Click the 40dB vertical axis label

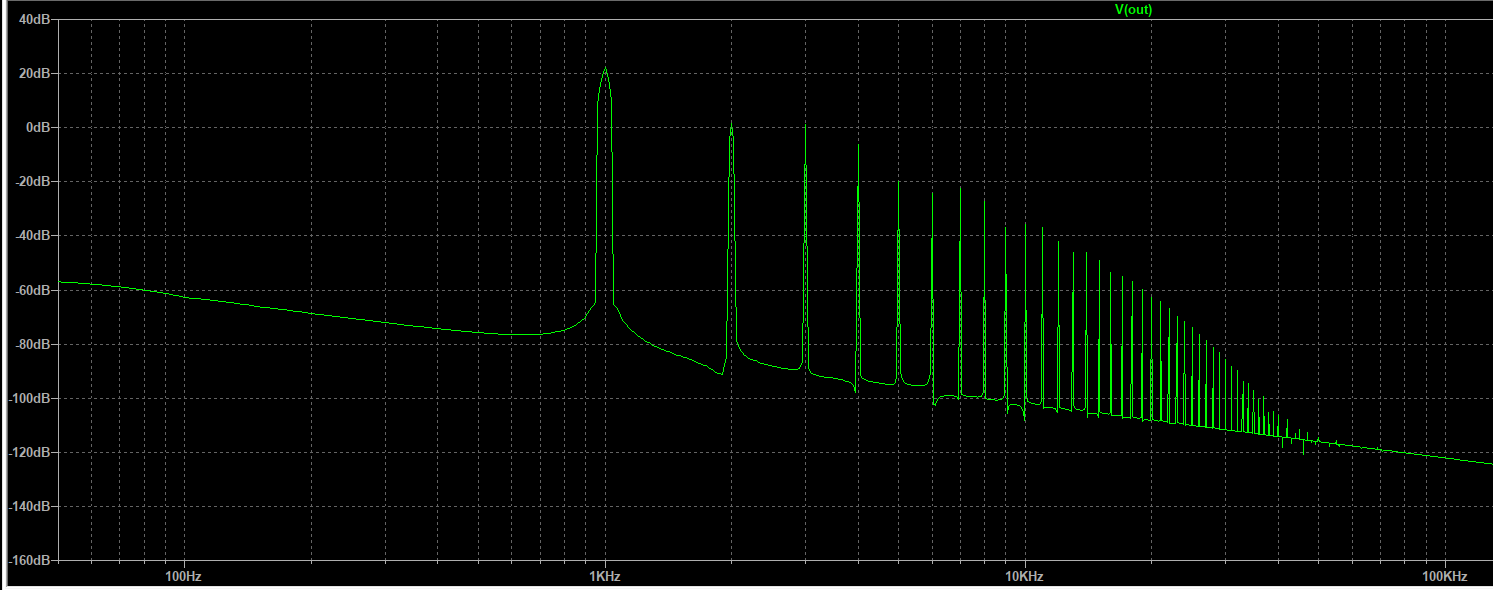(36, 20)
